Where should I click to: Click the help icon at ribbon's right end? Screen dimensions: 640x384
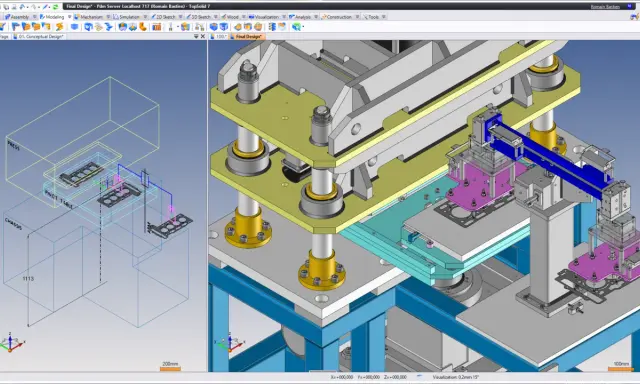tap(635, 17)
